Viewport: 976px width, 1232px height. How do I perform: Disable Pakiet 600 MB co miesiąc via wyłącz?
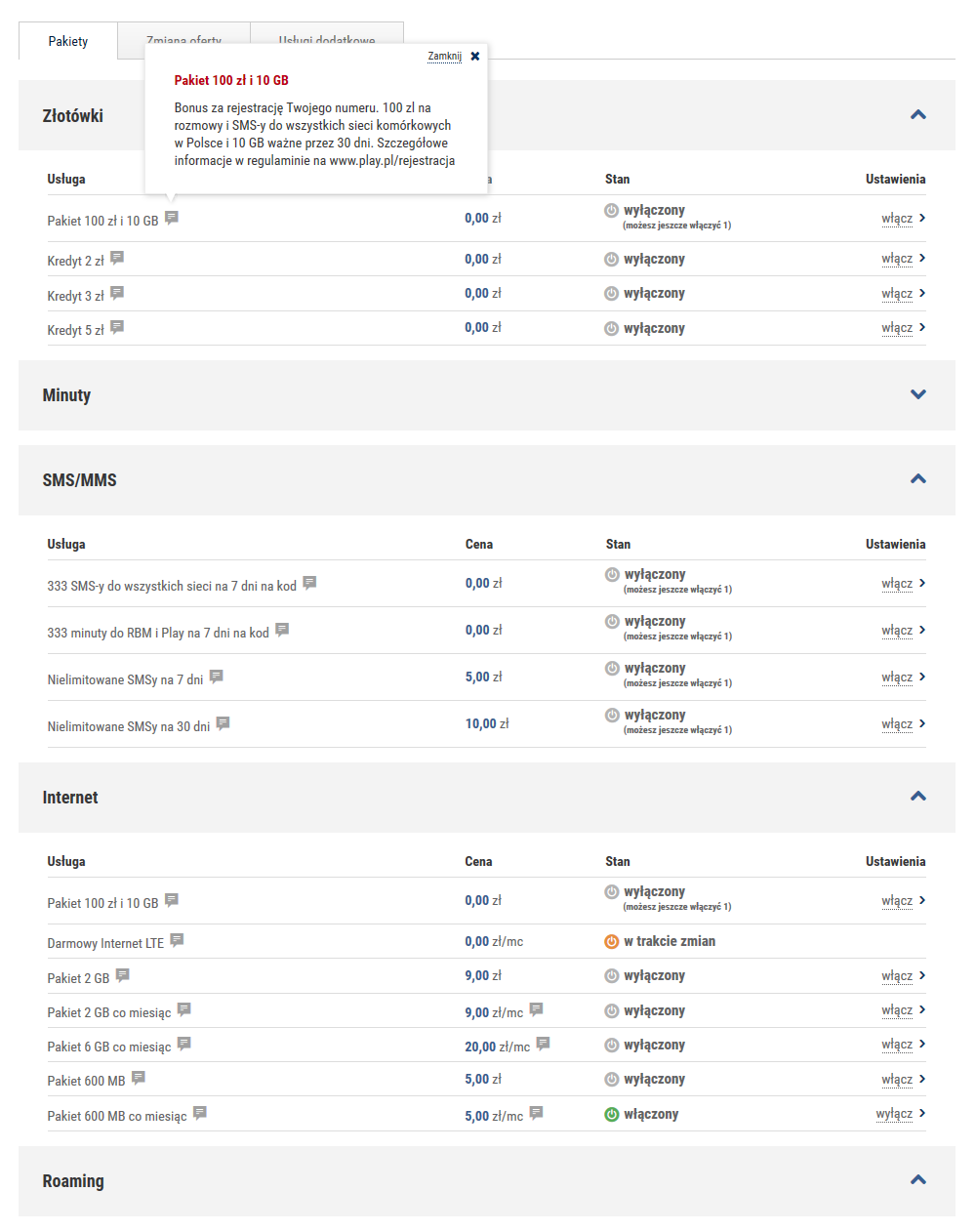[894, 1114]
